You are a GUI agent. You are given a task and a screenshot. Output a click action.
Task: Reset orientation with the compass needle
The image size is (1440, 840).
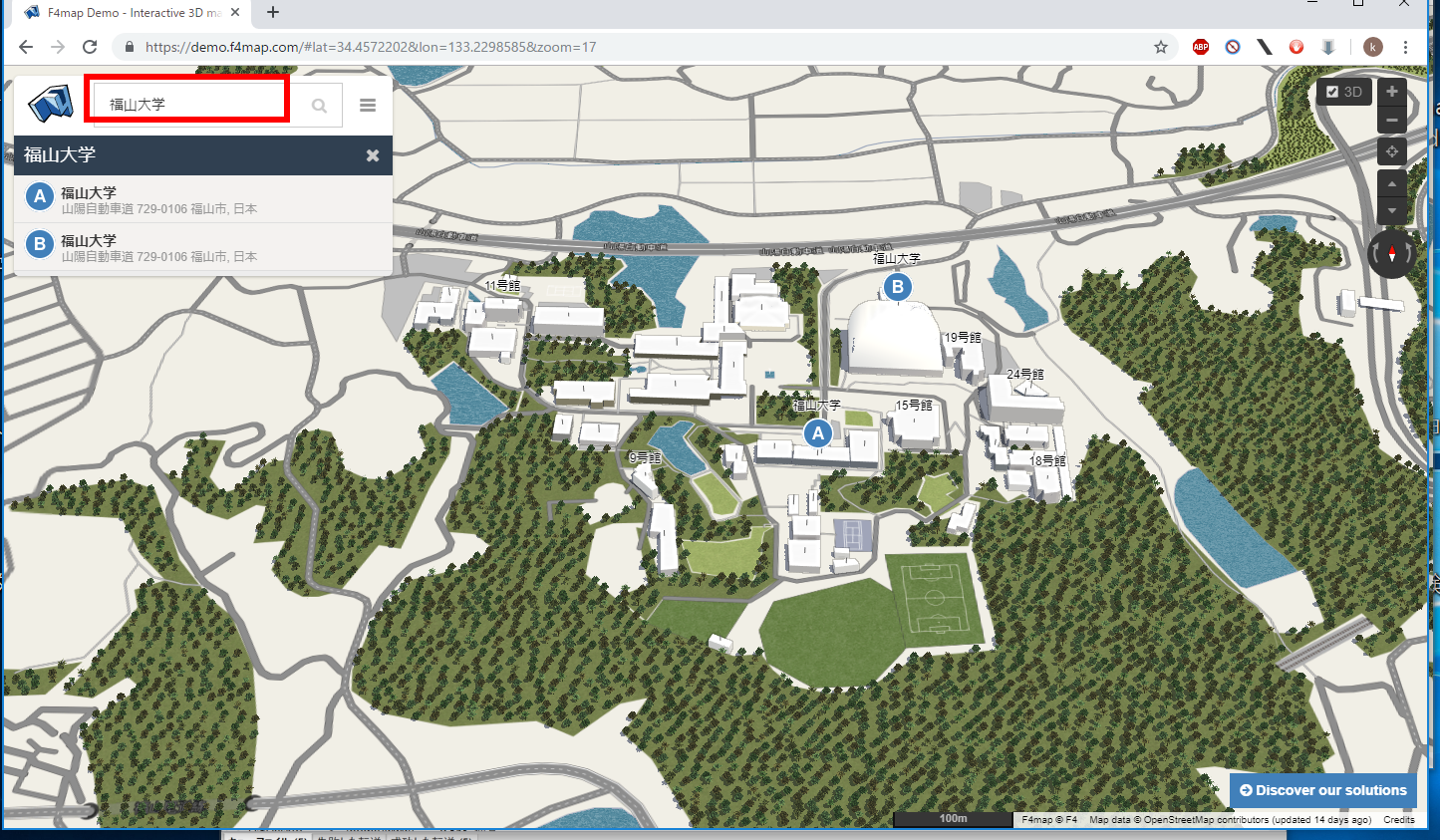[x=1392, y=253]
